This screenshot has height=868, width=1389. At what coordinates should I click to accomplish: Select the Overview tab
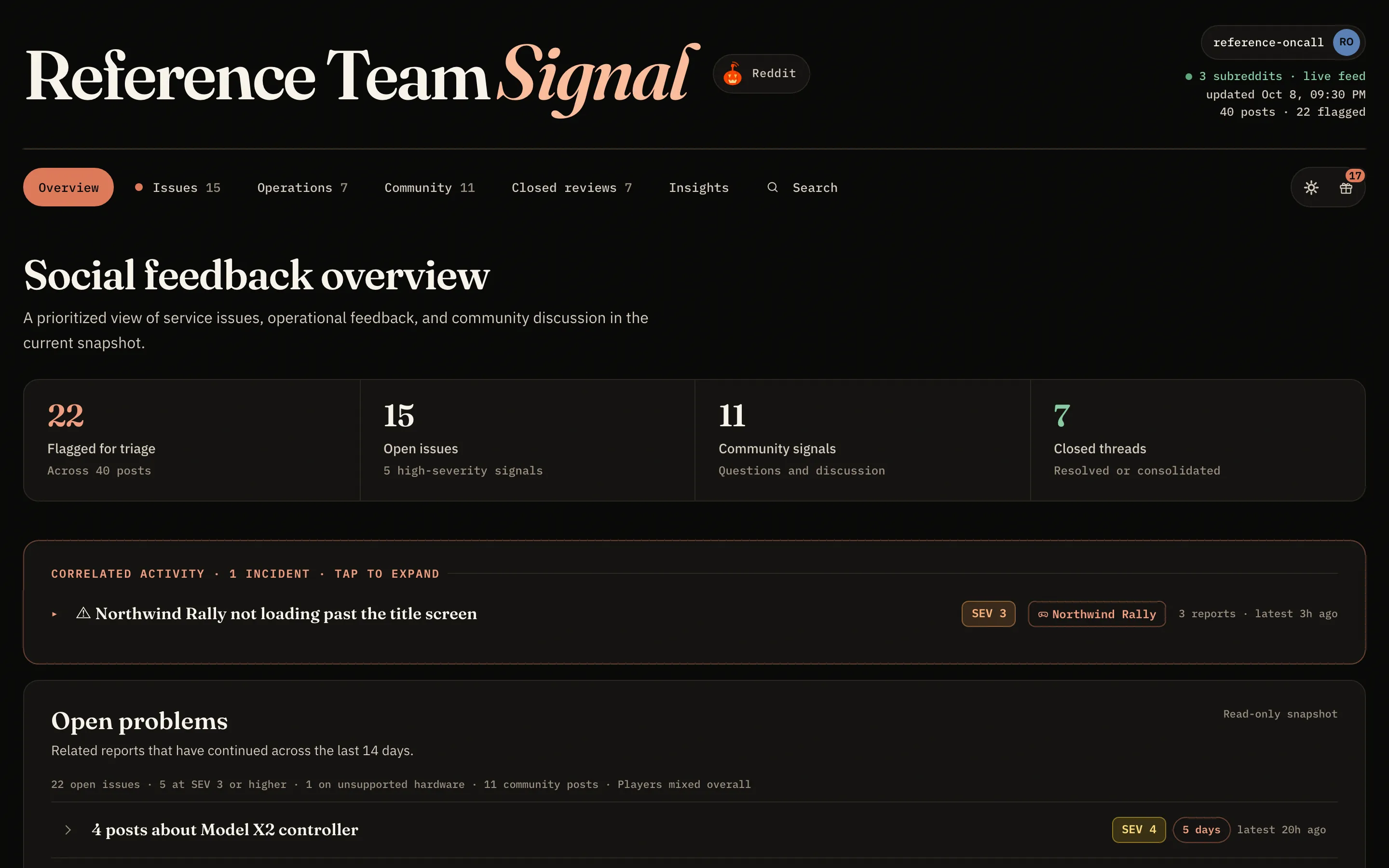coord(68,187)
